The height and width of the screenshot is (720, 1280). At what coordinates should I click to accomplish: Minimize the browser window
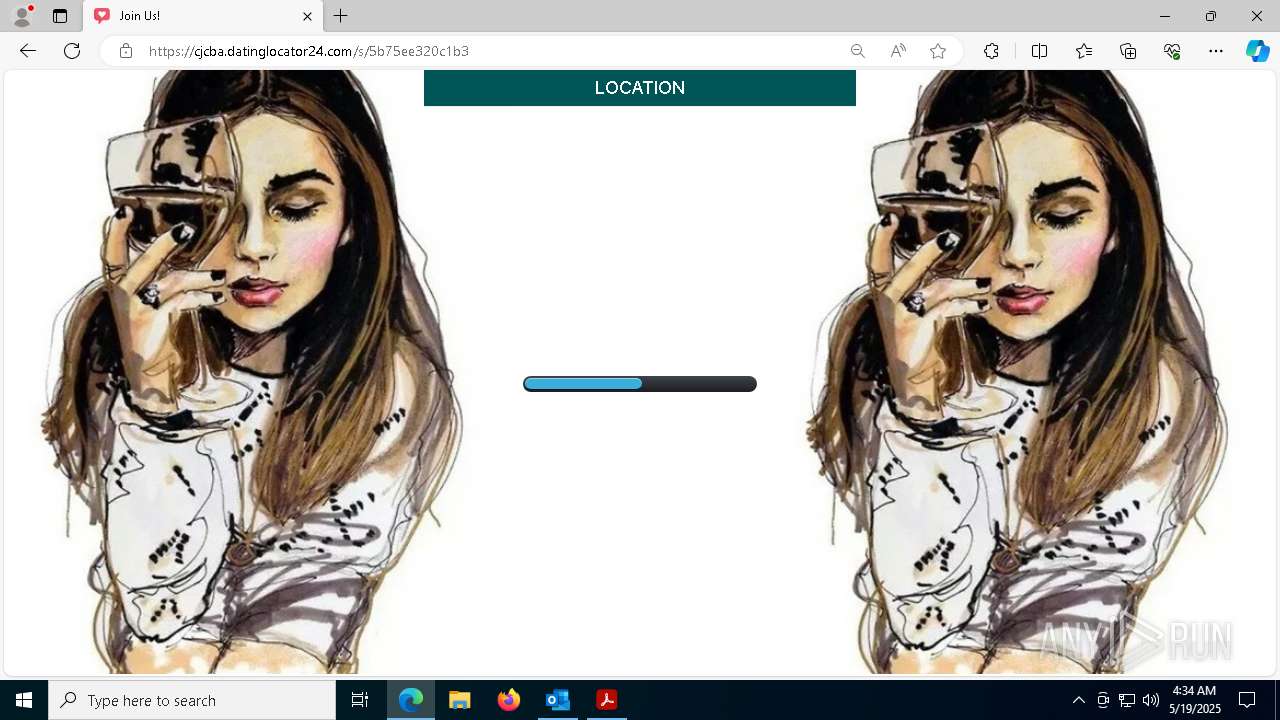1165,16
